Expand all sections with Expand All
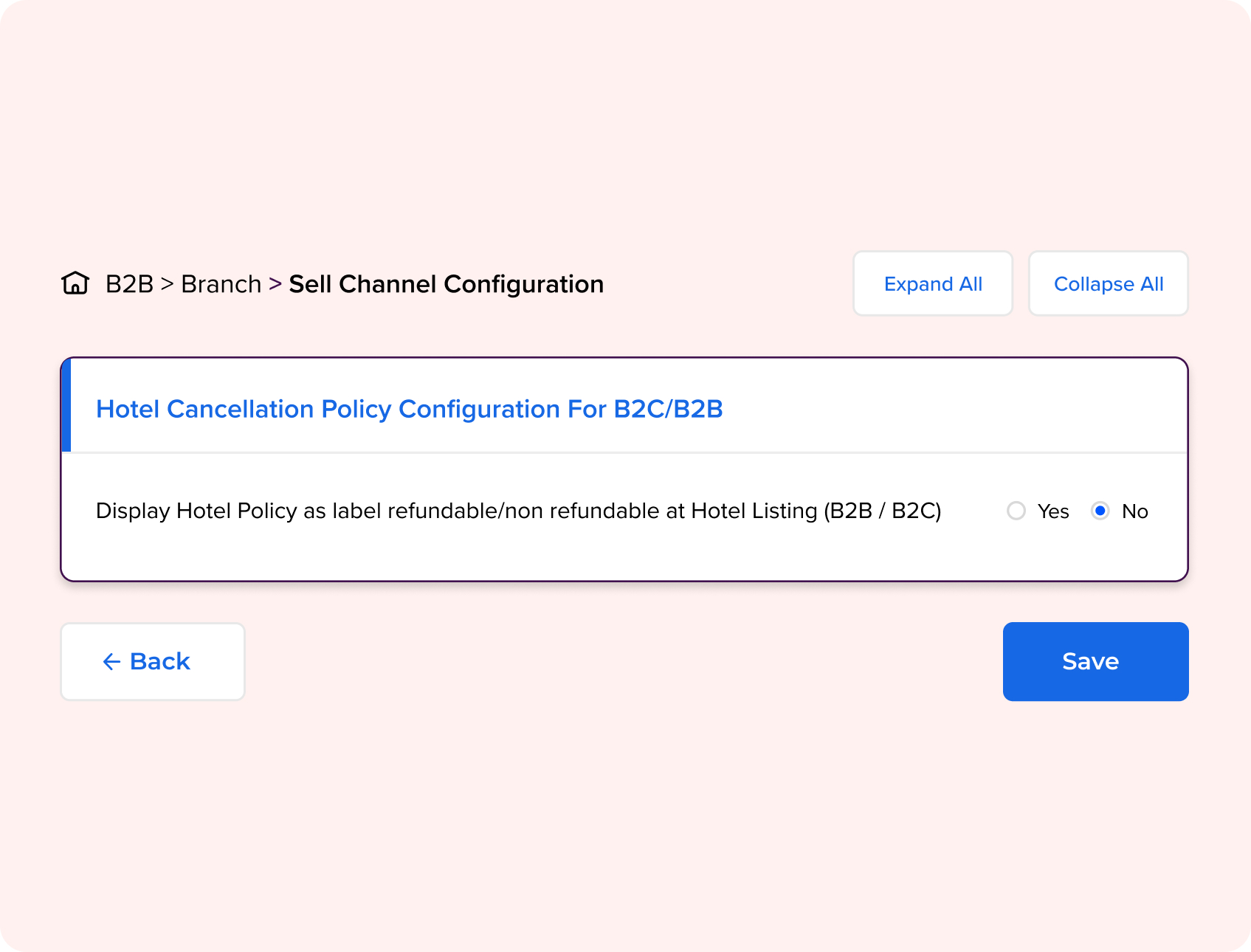This screenshot has height=952, width=1251. click(933, 283)
